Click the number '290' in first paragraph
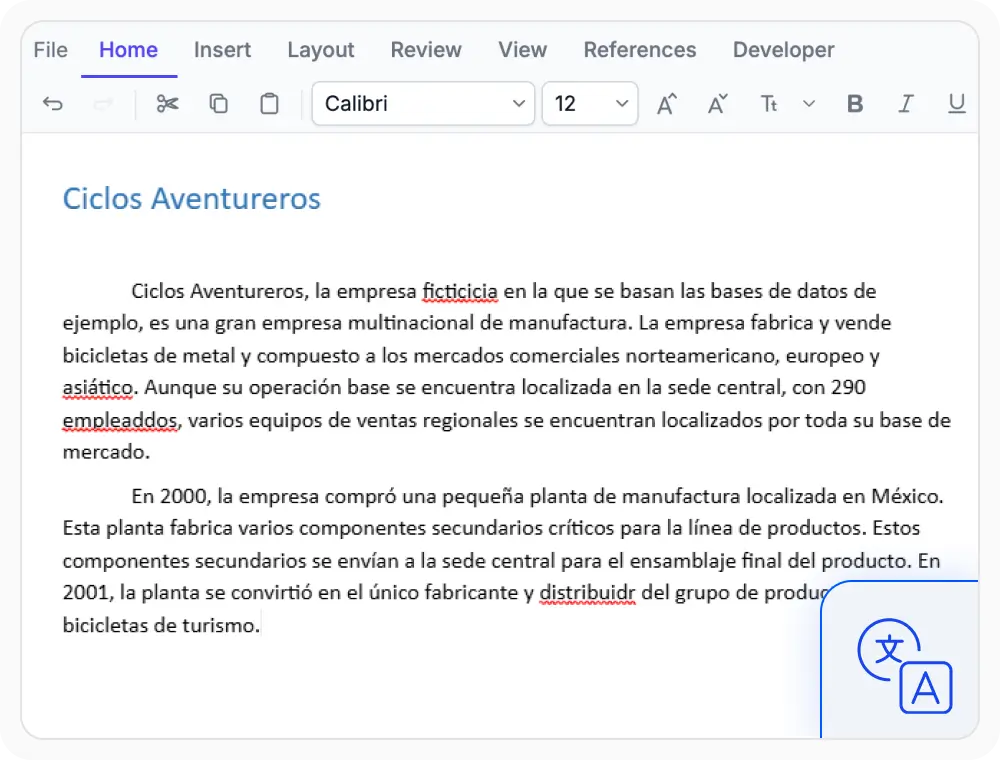 point(846,388)
